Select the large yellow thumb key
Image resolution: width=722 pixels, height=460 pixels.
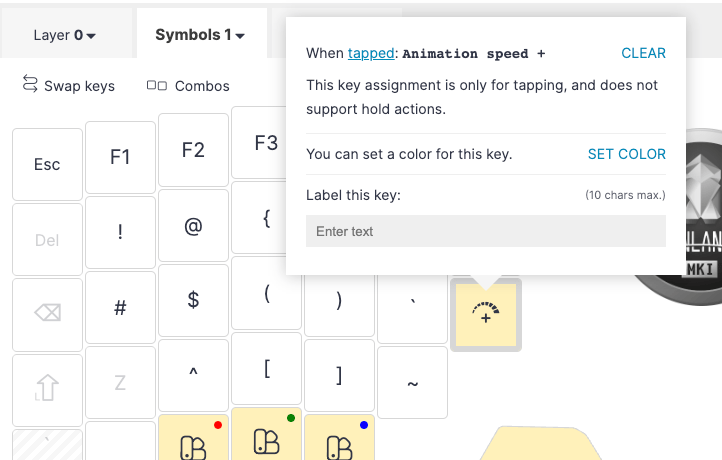[541, 443]
